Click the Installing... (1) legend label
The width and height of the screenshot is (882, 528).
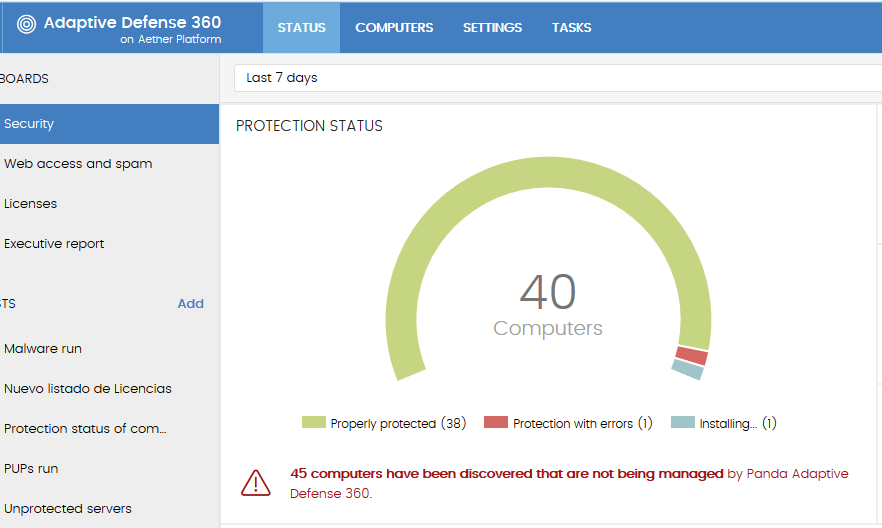738,423
